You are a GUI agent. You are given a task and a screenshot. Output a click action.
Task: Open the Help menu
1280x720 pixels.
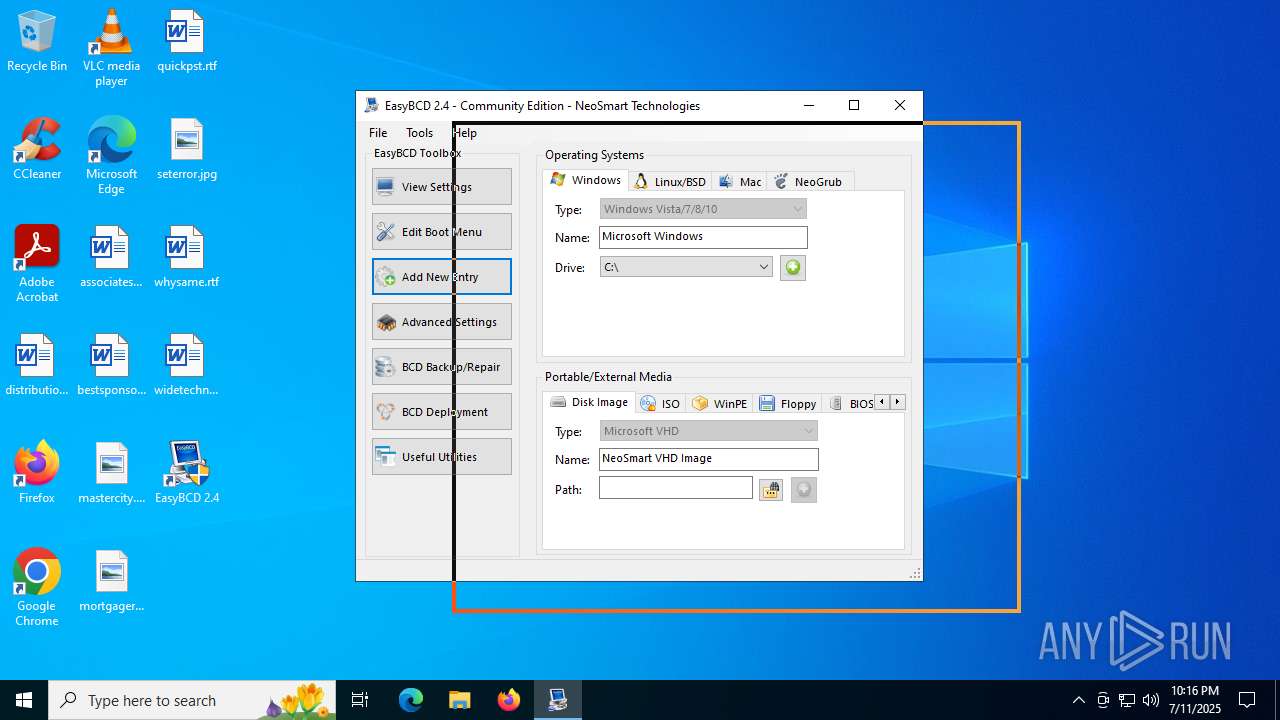[464, 133]
